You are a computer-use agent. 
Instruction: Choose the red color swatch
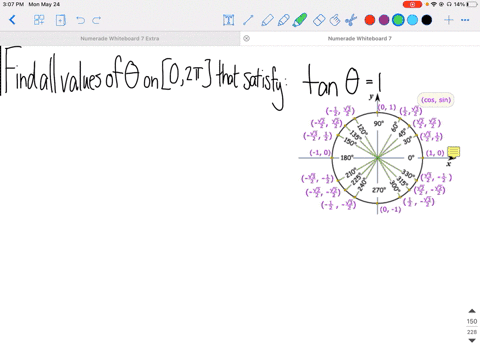[x=370, y=20]
